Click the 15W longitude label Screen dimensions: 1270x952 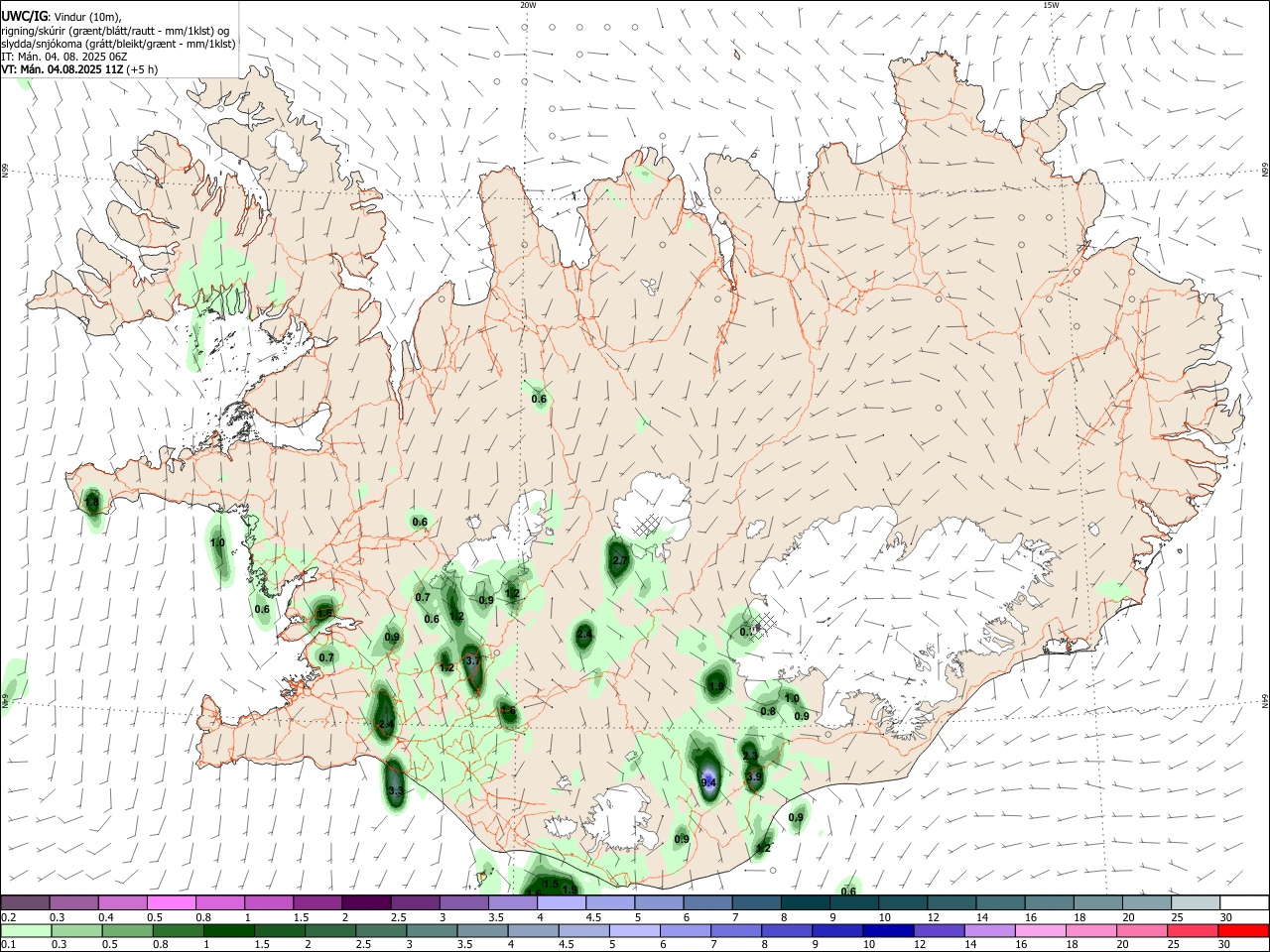tap(1051, 5)
